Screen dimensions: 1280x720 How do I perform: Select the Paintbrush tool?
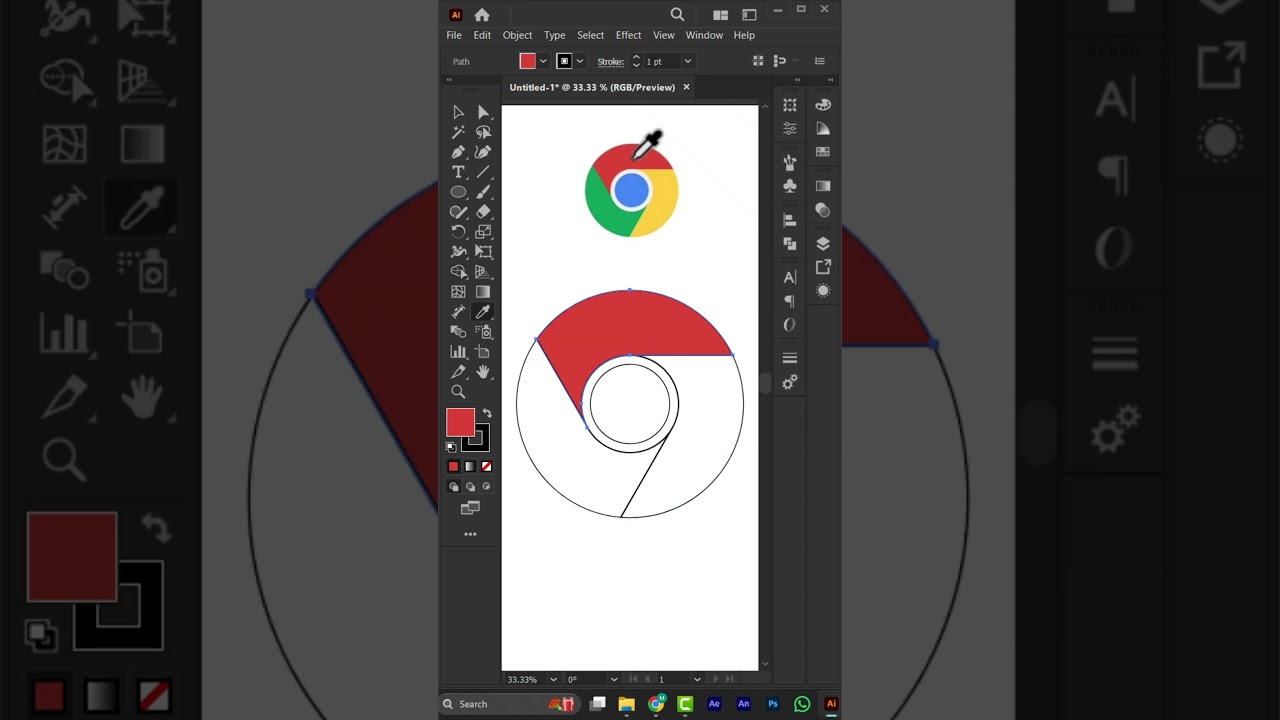(483, 192)
